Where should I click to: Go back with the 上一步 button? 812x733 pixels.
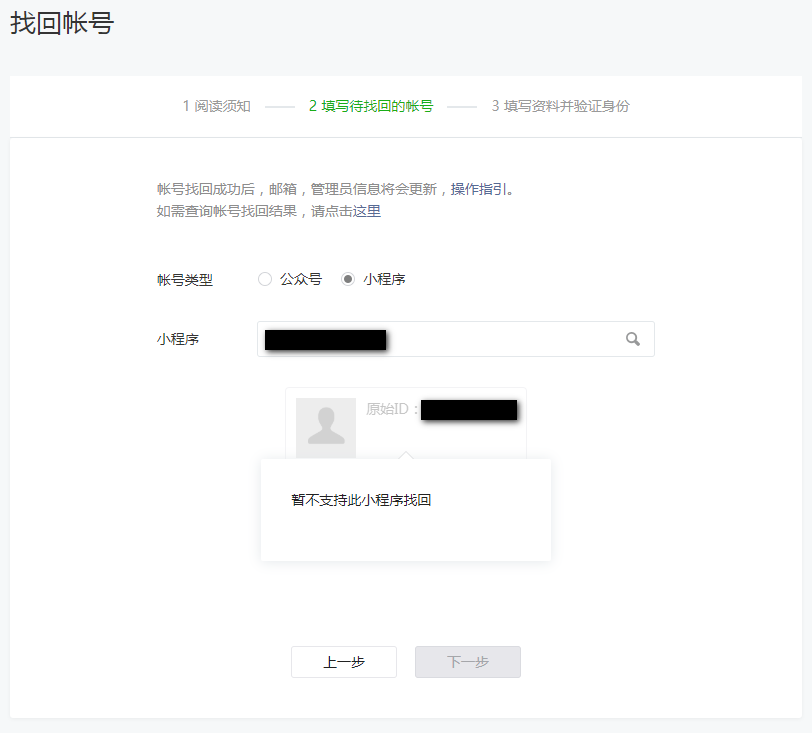coord(344,662)
